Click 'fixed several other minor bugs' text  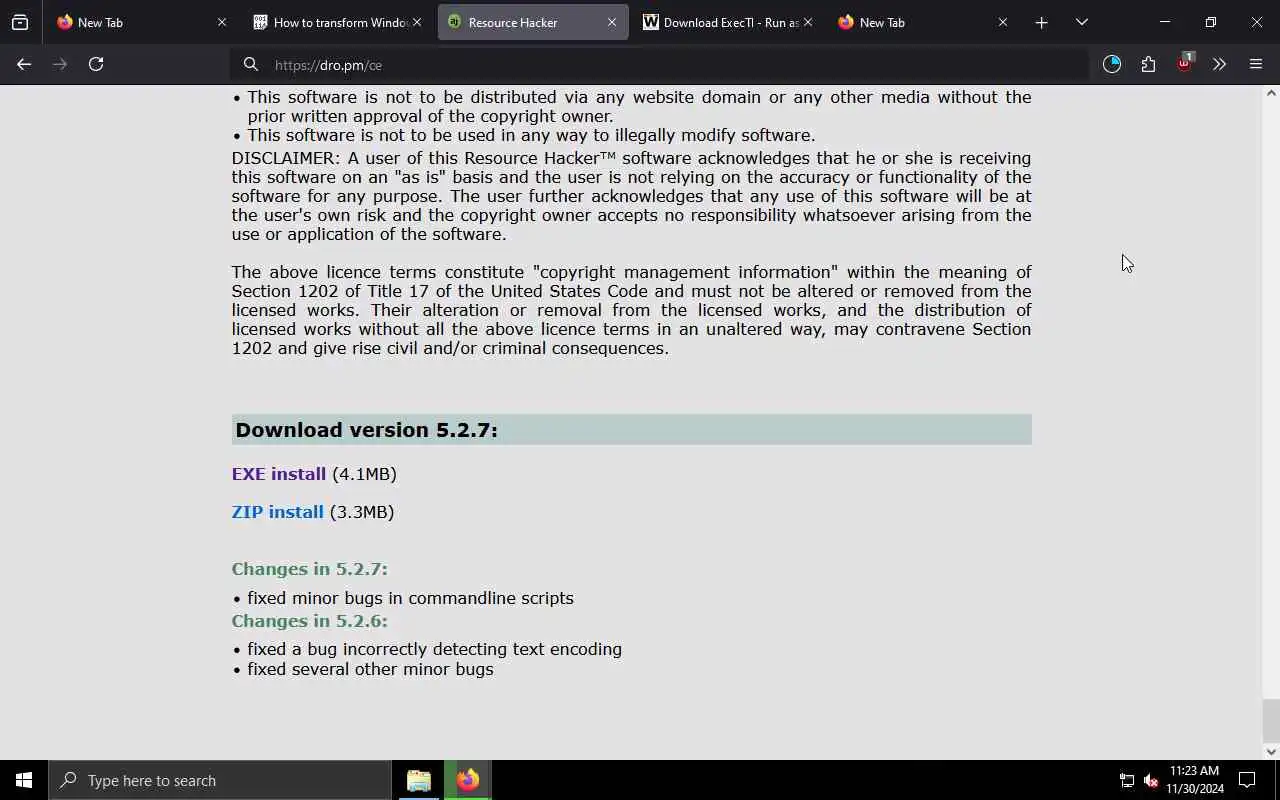371,669
